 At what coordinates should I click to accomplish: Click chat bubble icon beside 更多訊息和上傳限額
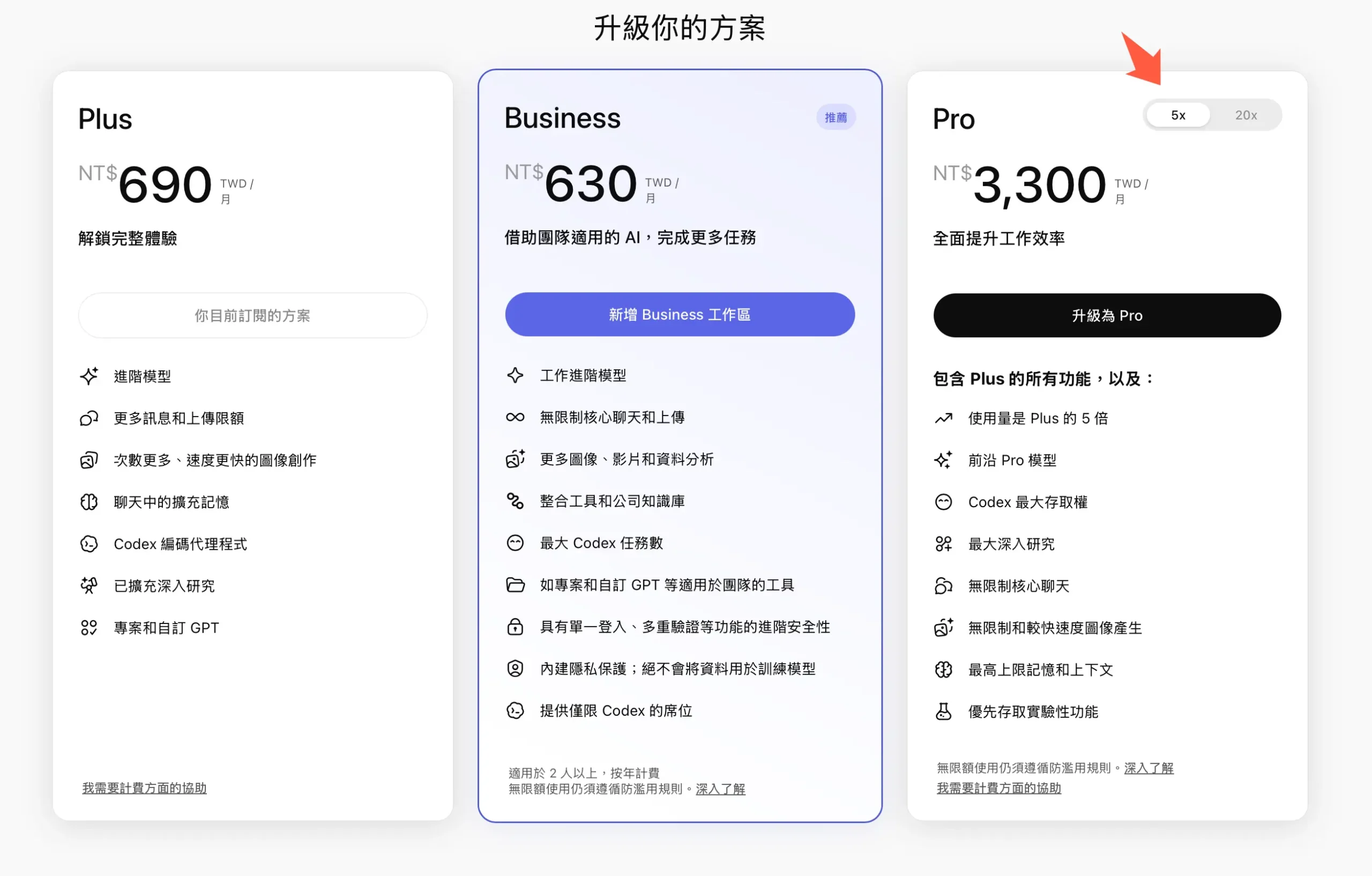(89, 418)
